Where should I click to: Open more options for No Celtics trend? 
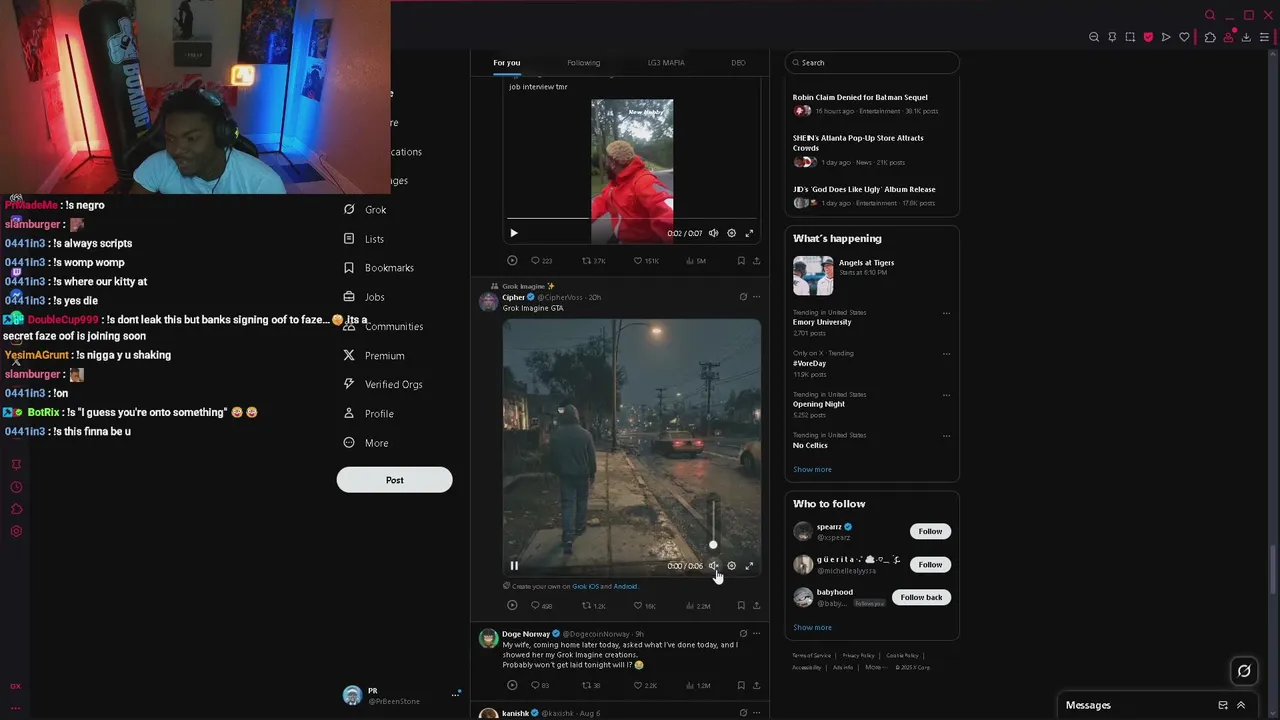pyautogui.click(x=946, y=436)
